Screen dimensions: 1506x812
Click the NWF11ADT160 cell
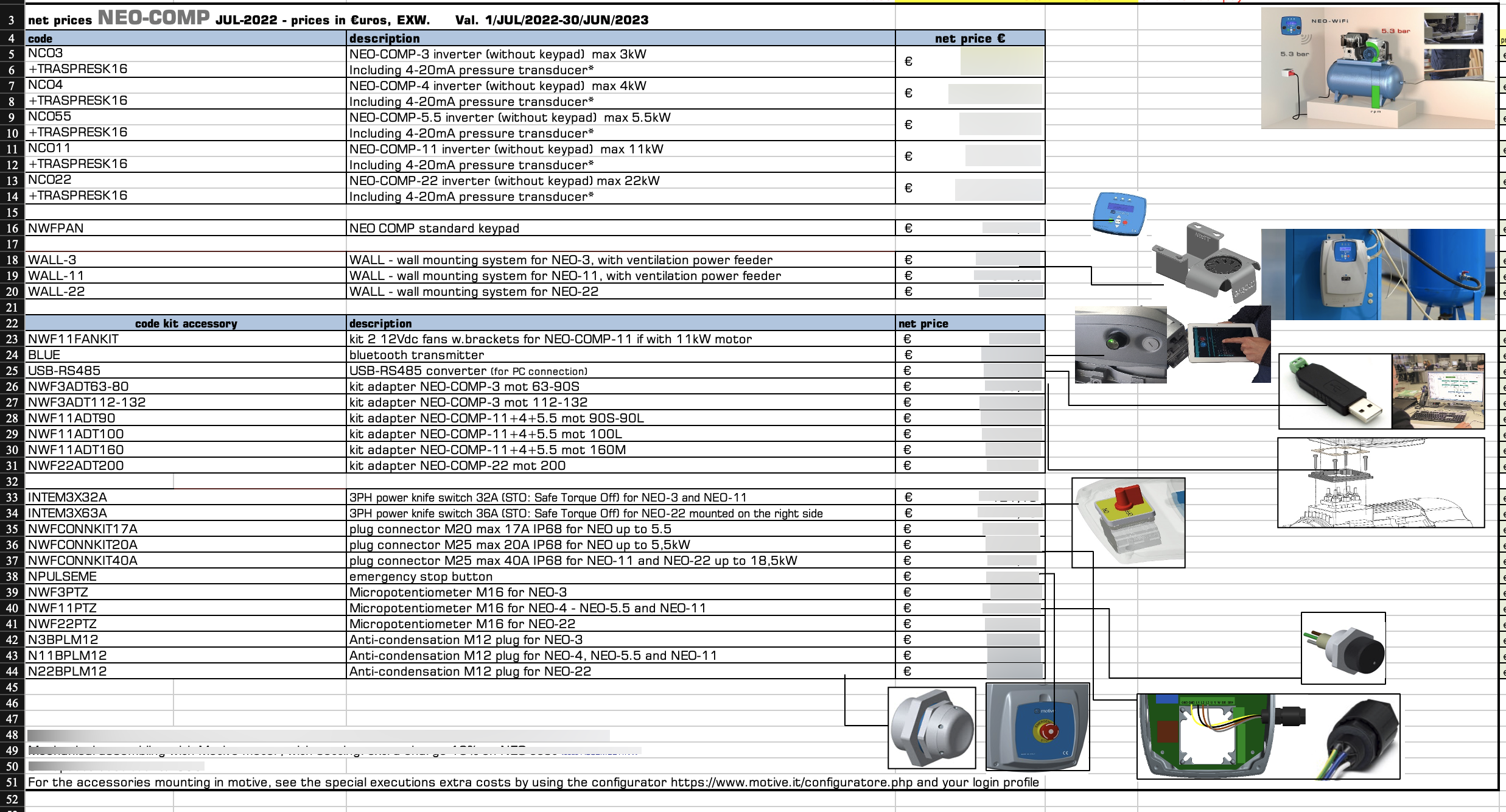pos(186,450)
